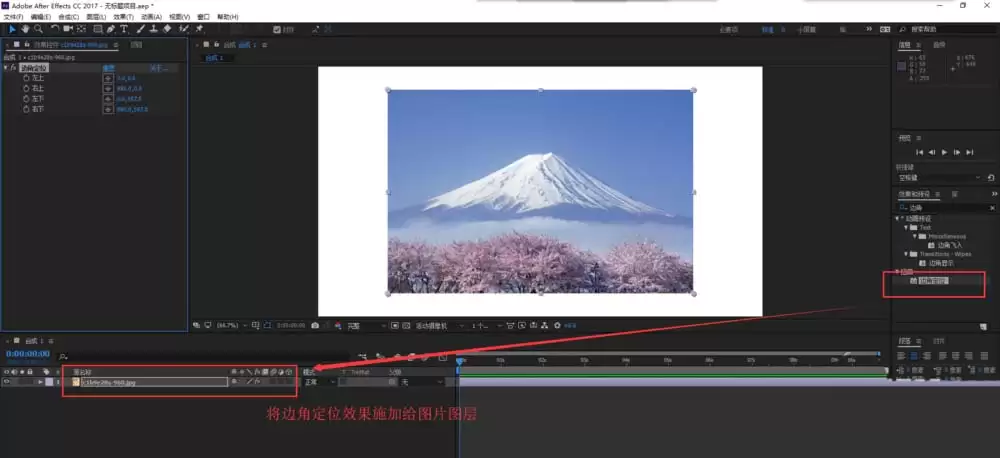The height and width of the screenshot is (458, 1000).
Task: Select the Puppet Pin tool
Action: click(x=199, y=29)
